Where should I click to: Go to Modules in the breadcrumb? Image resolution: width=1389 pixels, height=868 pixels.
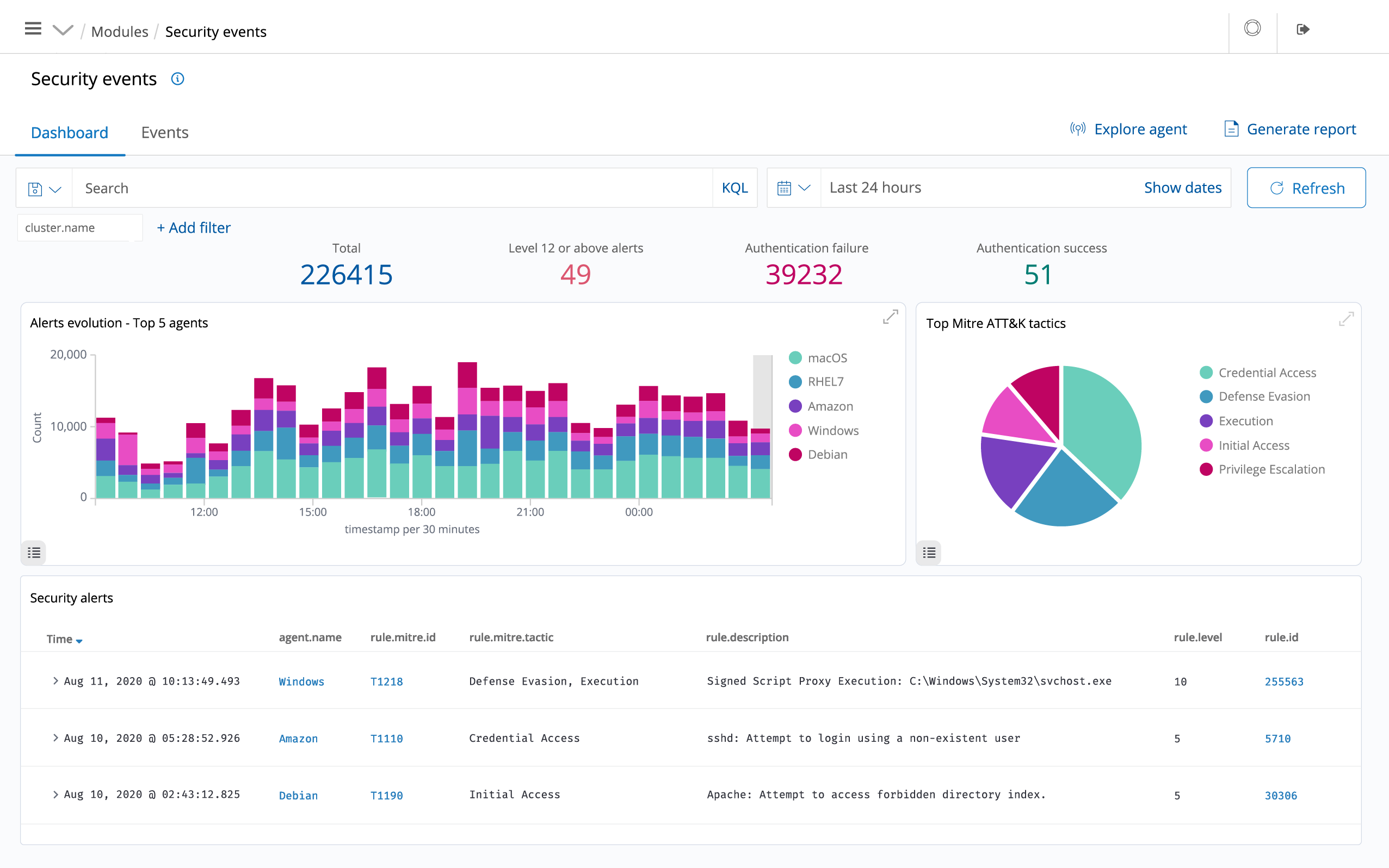point(120,32)
